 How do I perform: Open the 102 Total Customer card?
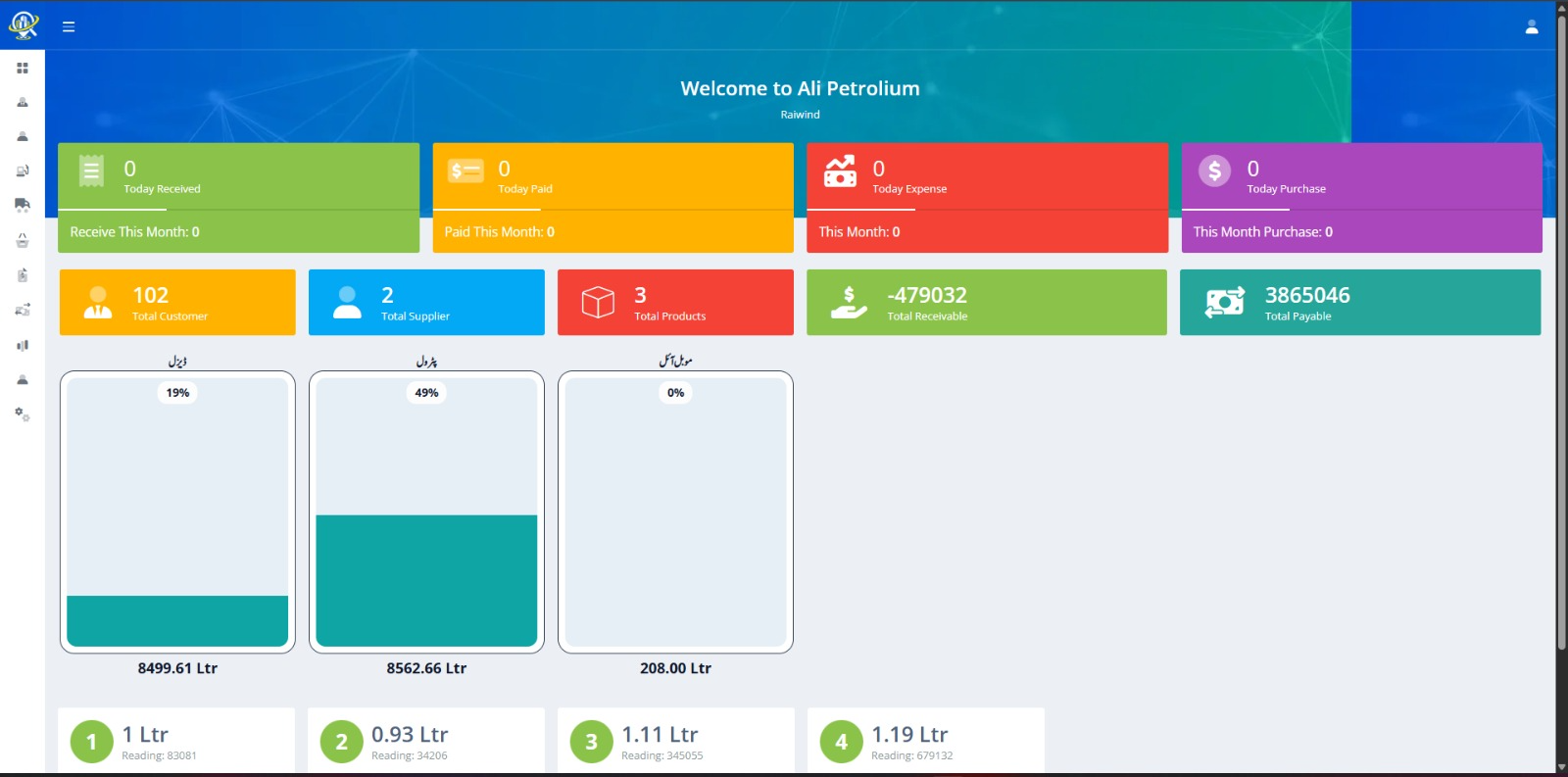[177, 303]
